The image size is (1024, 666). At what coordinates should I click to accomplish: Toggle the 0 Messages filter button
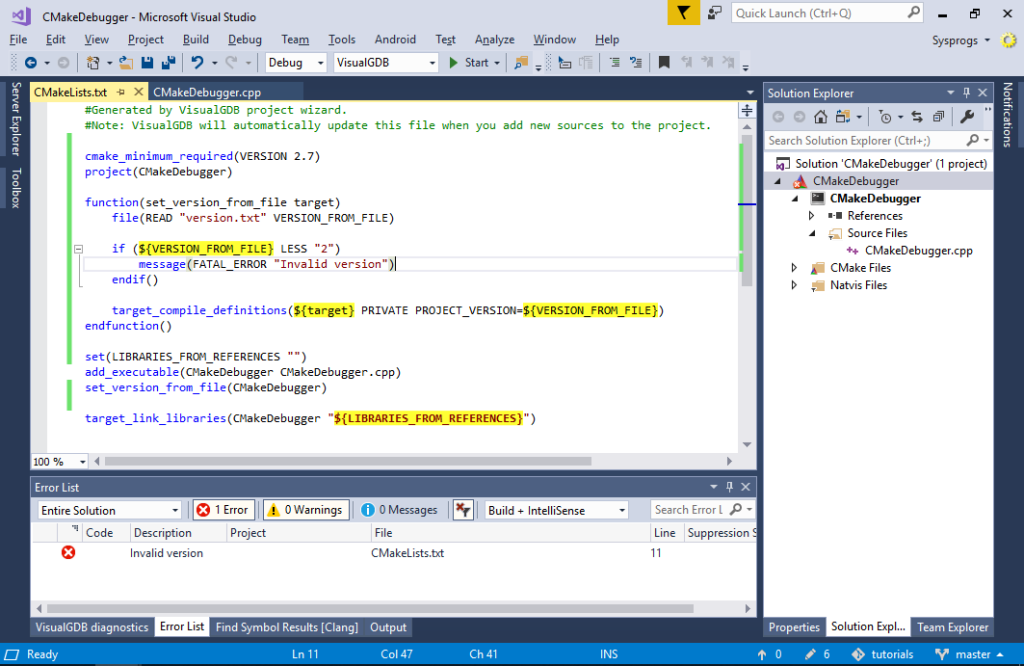(400, 510)
